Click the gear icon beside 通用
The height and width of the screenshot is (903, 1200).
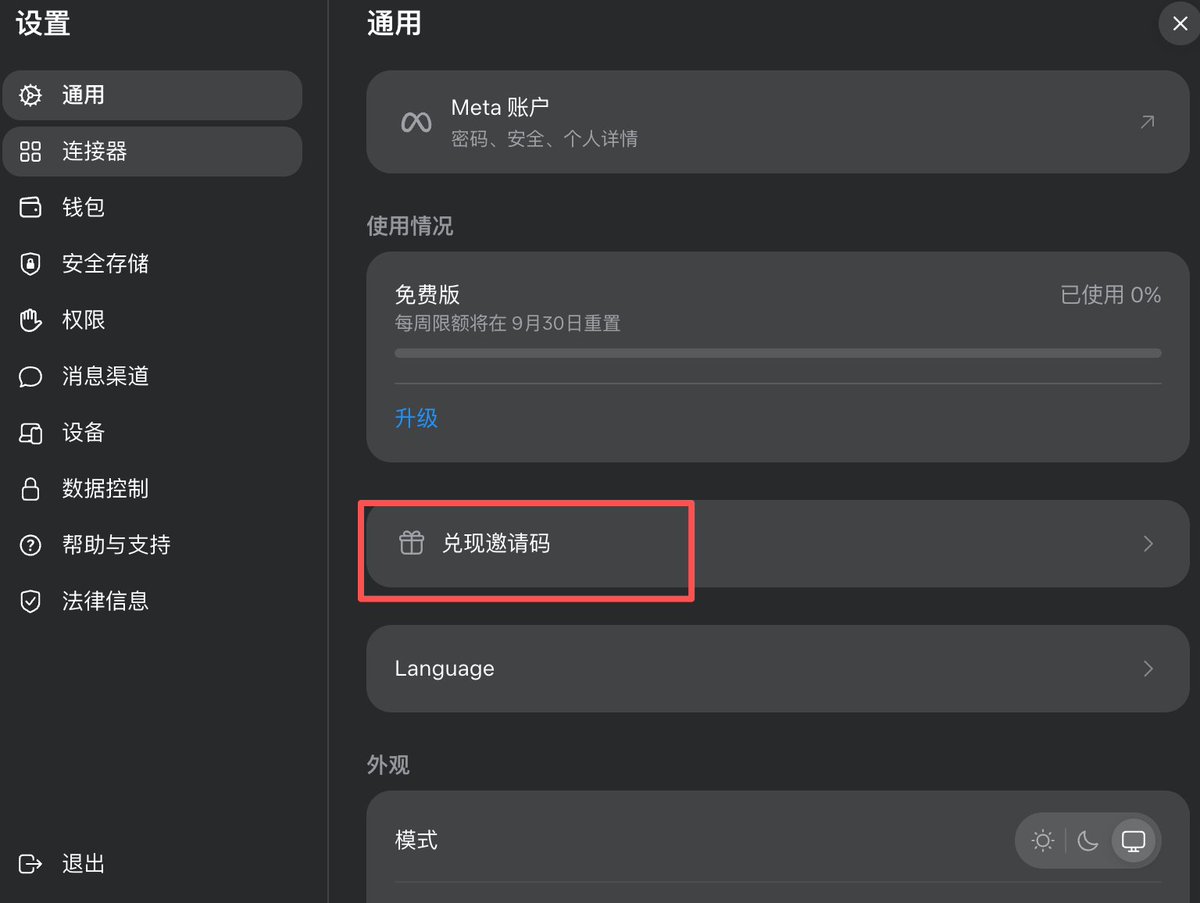(31, 95)
